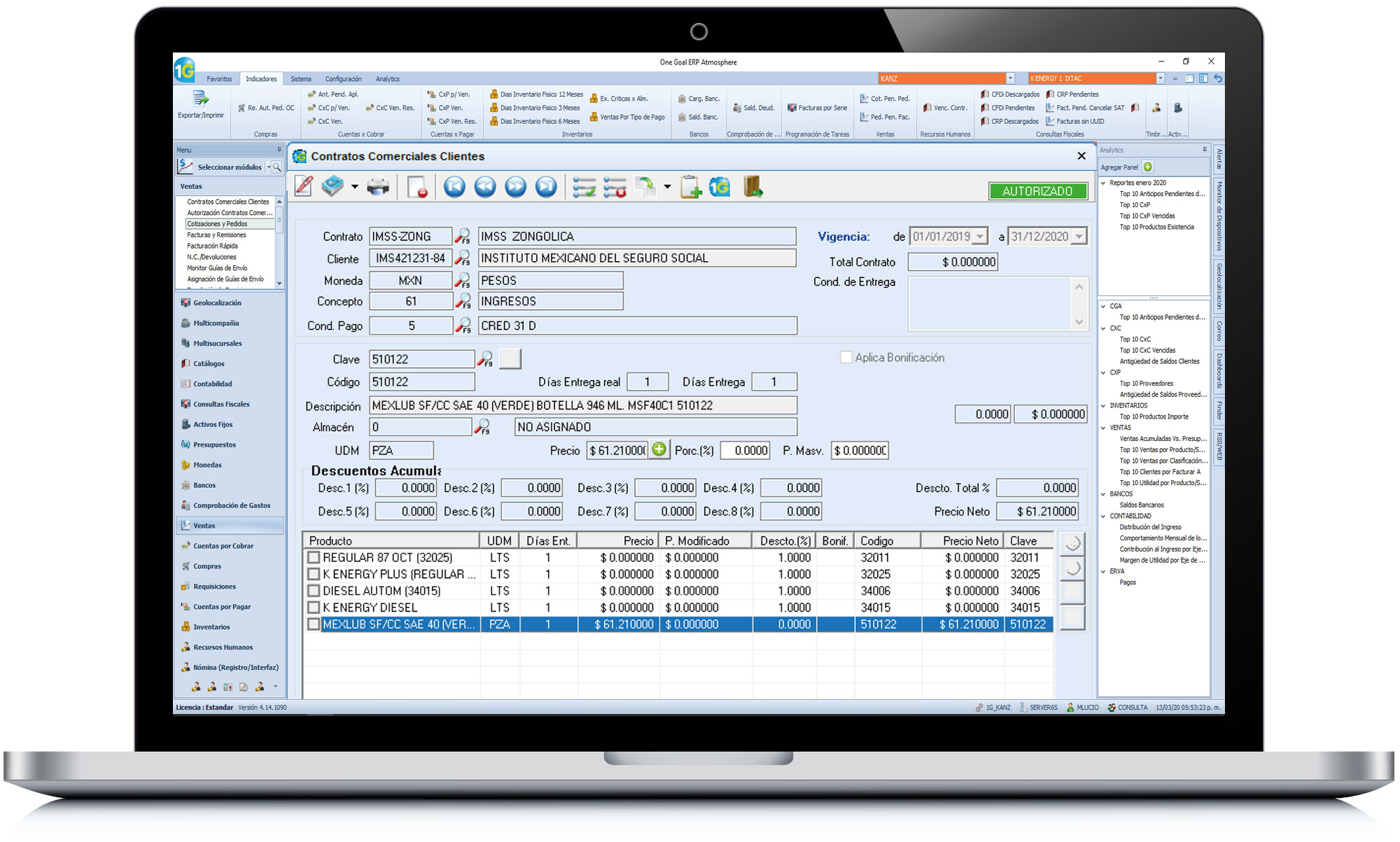1400x842 pixels.
Task: Open Almacén lookup magnifier icon
Action: pos(482,427)
